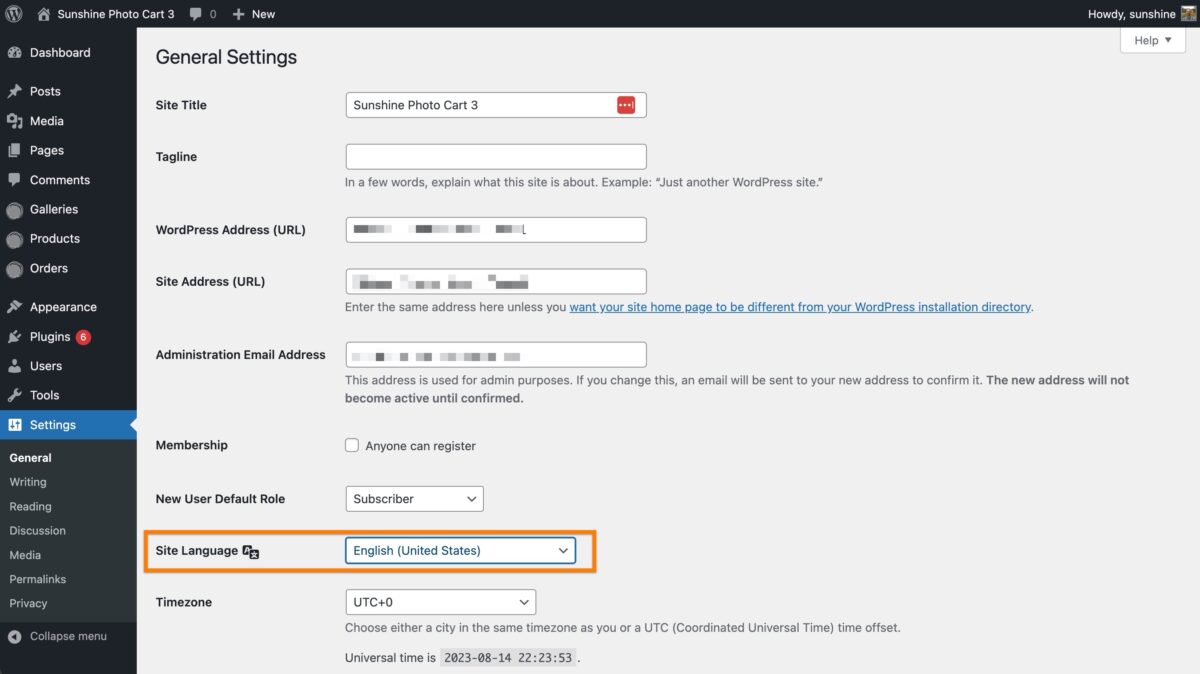This screenshot has width=1200, height=674.
Task: Click the Plugins plug icon
Action: pos(14,337)
